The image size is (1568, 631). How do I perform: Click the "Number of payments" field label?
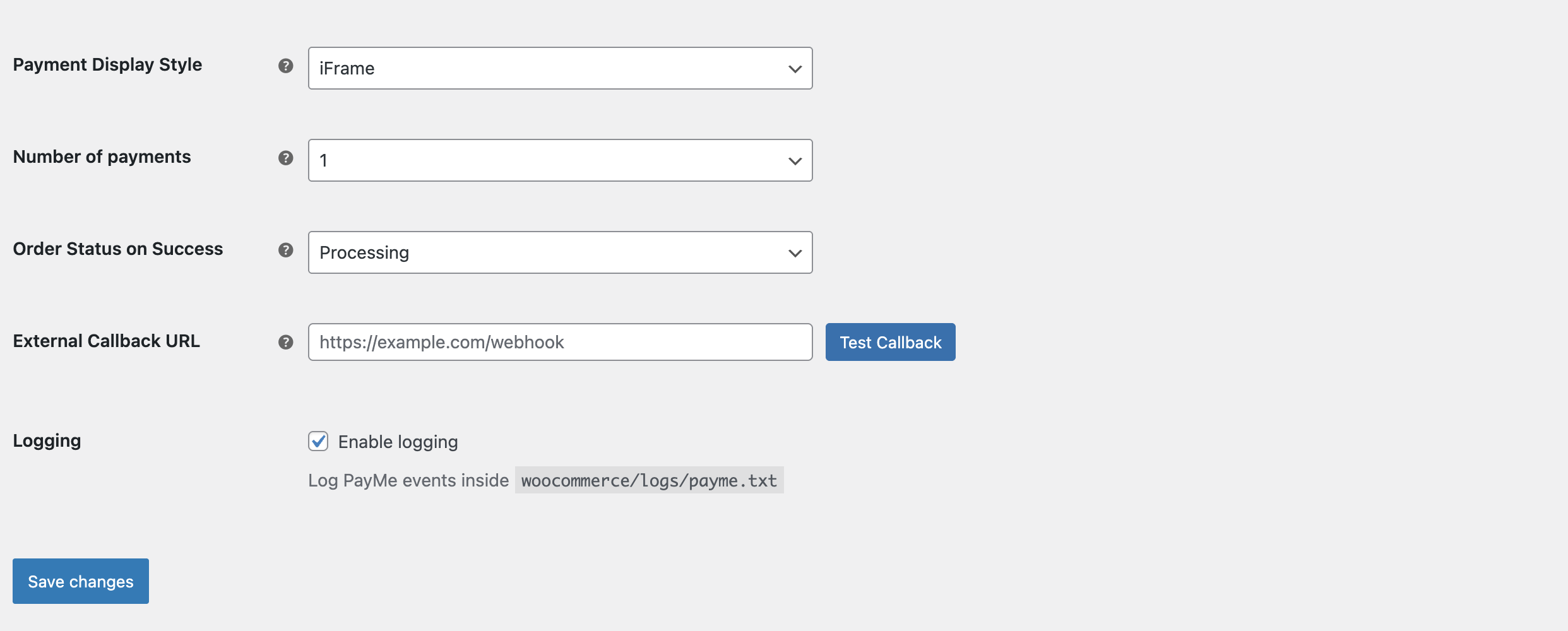click(x=102, y=156)
